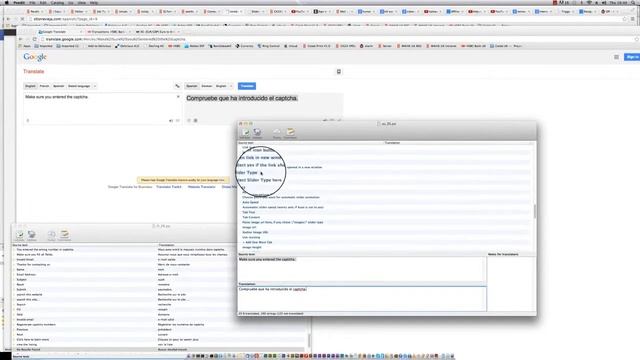640x360 pixels.
Task: Click Validate icon in front Poedit window
Action: tap(245, 133)
